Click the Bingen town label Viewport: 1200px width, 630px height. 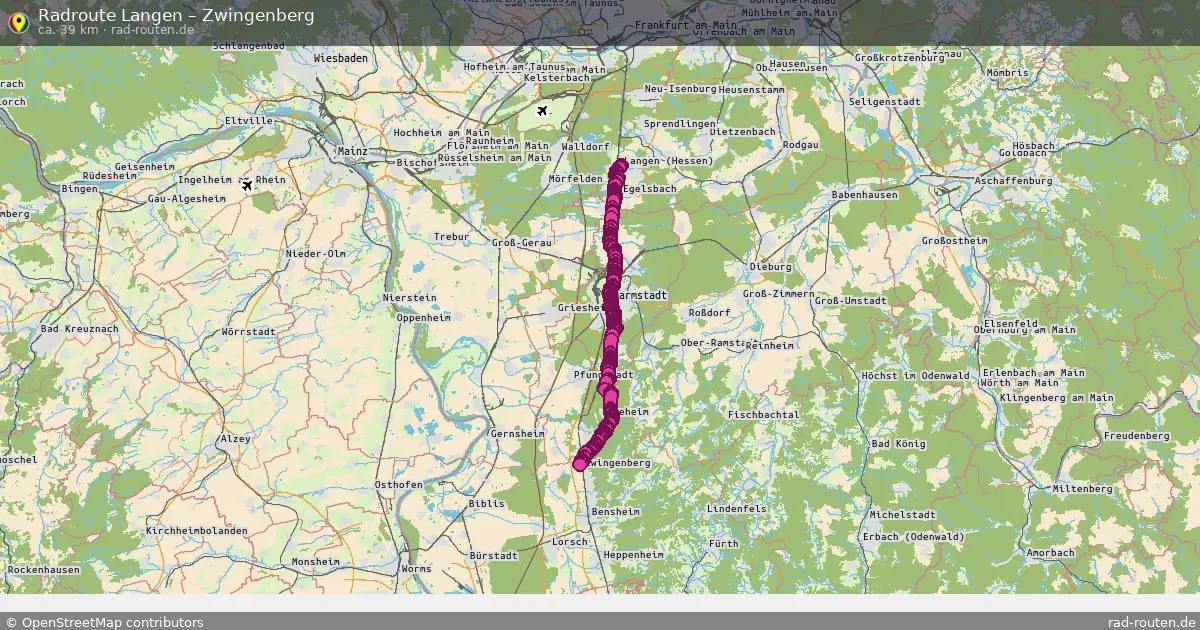pos(80,188)
